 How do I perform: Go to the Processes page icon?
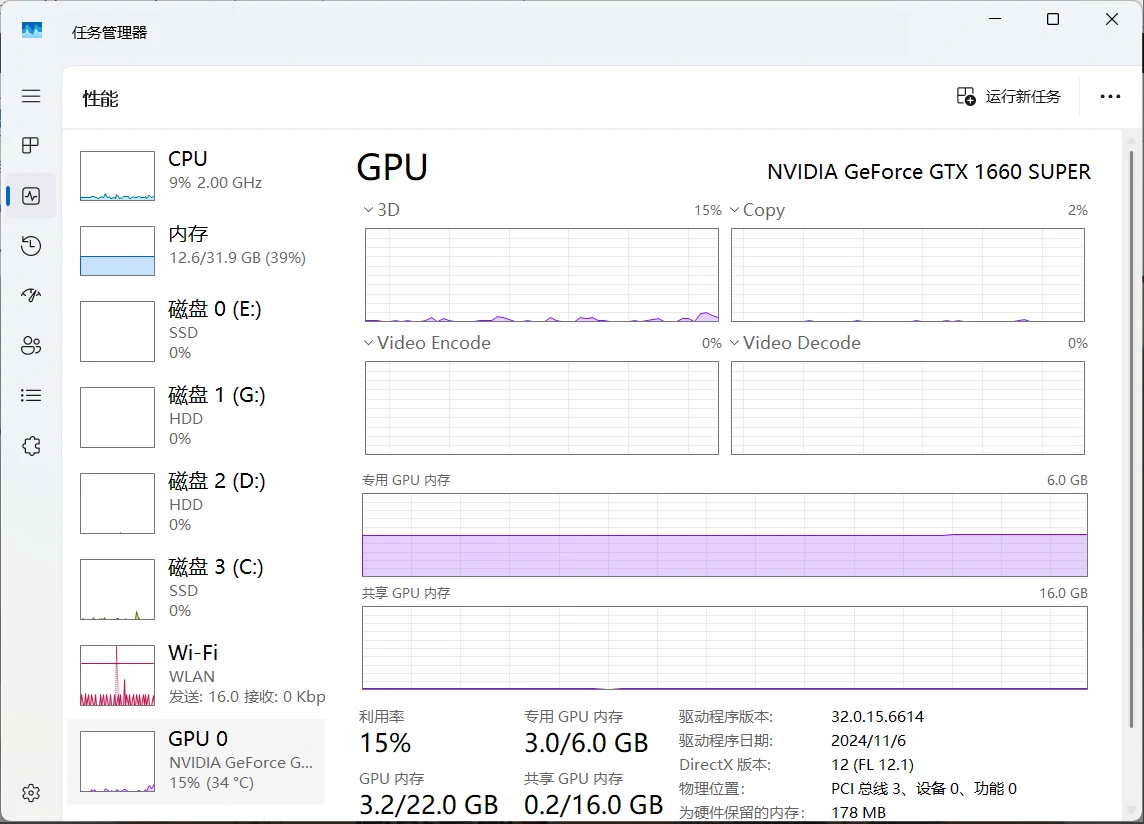pyautogui.click(x=31, y=146)
